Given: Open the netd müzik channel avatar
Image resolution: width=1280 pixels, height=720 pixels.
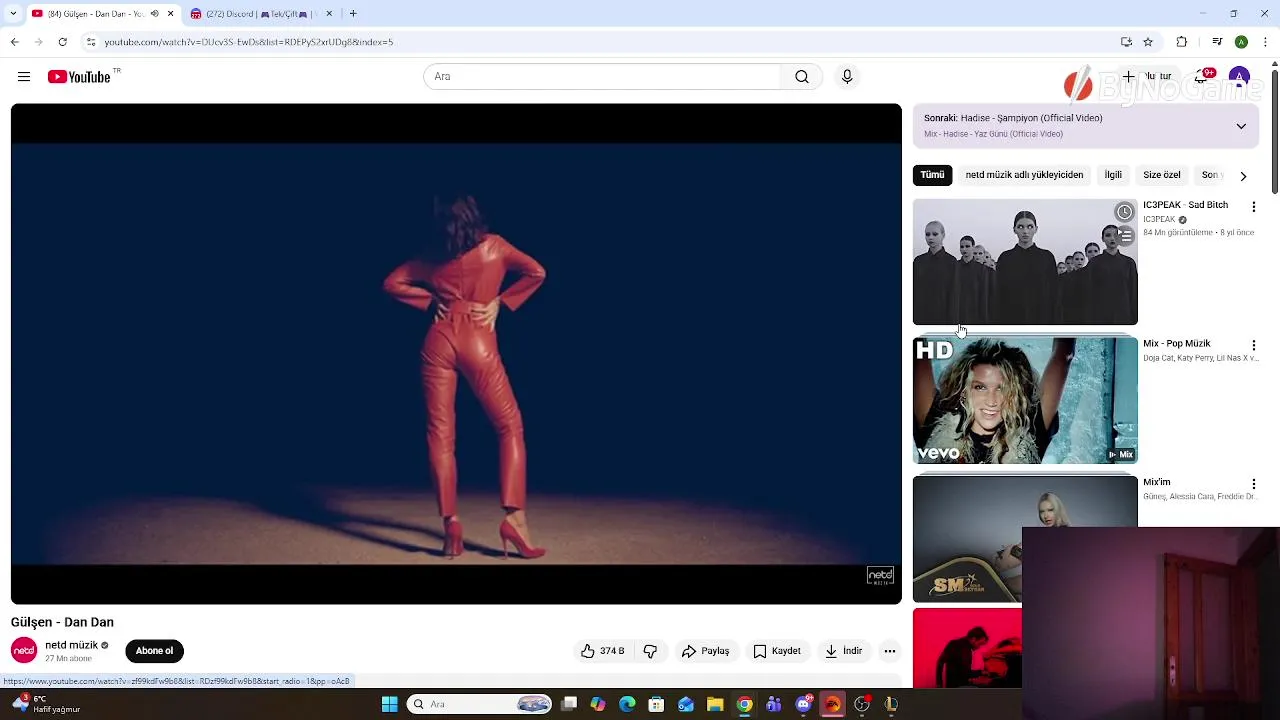Looking at the screenshot, I should pyautogui.click(x=24, y=651).
